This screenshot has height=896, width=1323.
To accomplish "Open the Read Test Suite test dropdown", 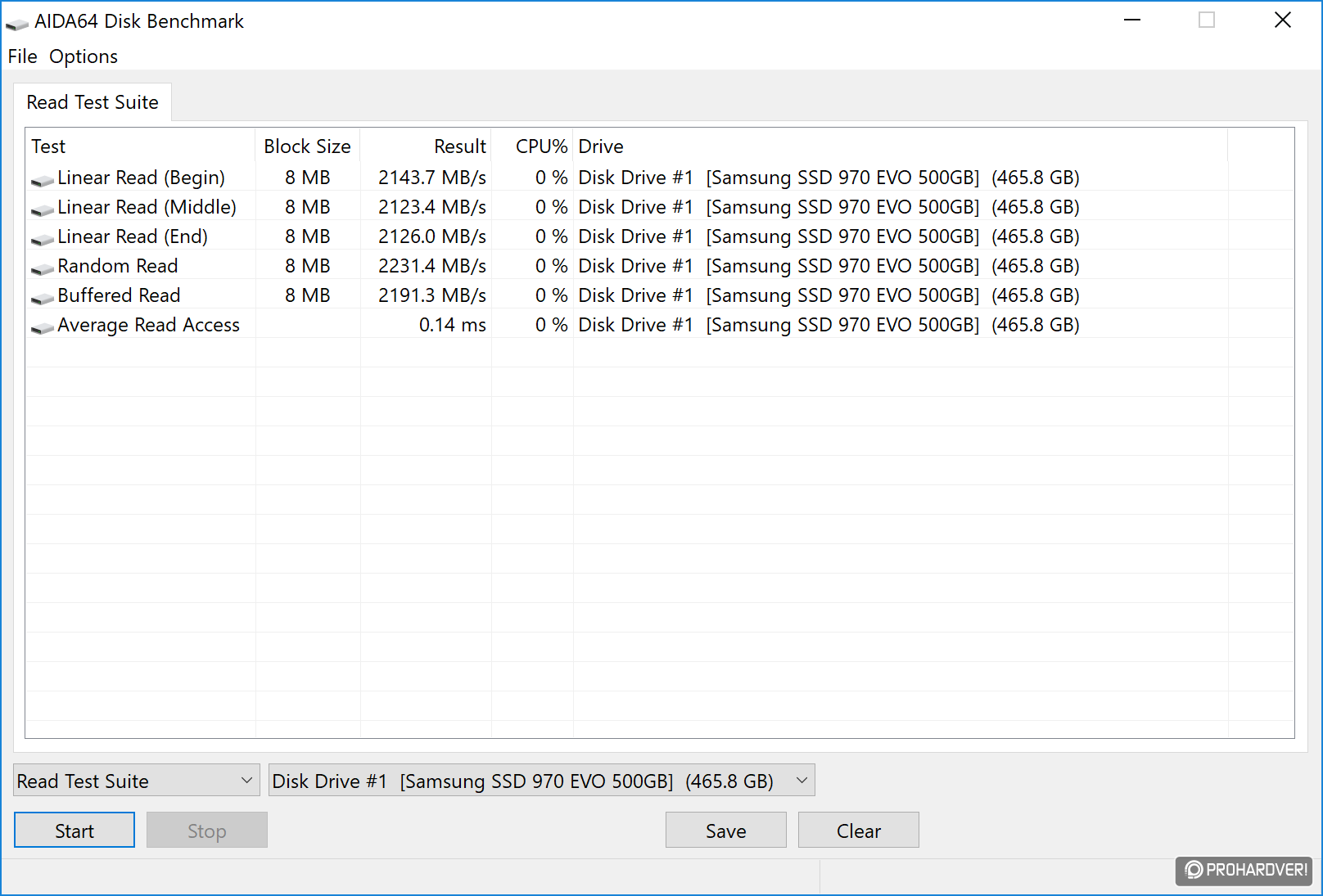I will click(137, 781).
